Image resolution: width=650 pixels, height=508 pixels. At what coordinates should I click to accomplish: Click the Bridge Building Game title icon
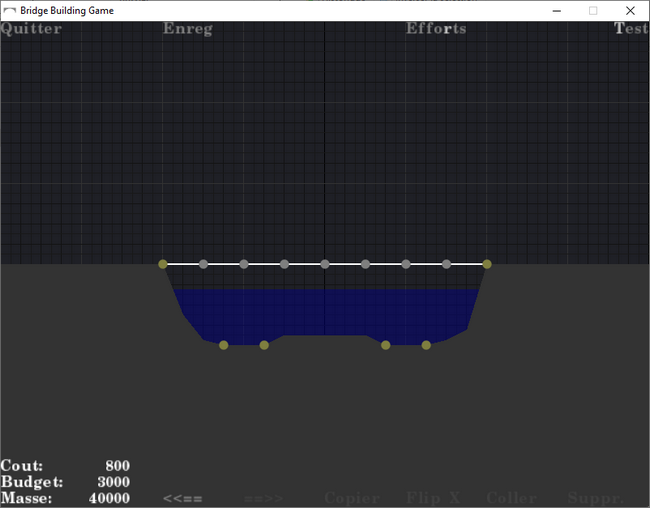(x=10, y=10)
